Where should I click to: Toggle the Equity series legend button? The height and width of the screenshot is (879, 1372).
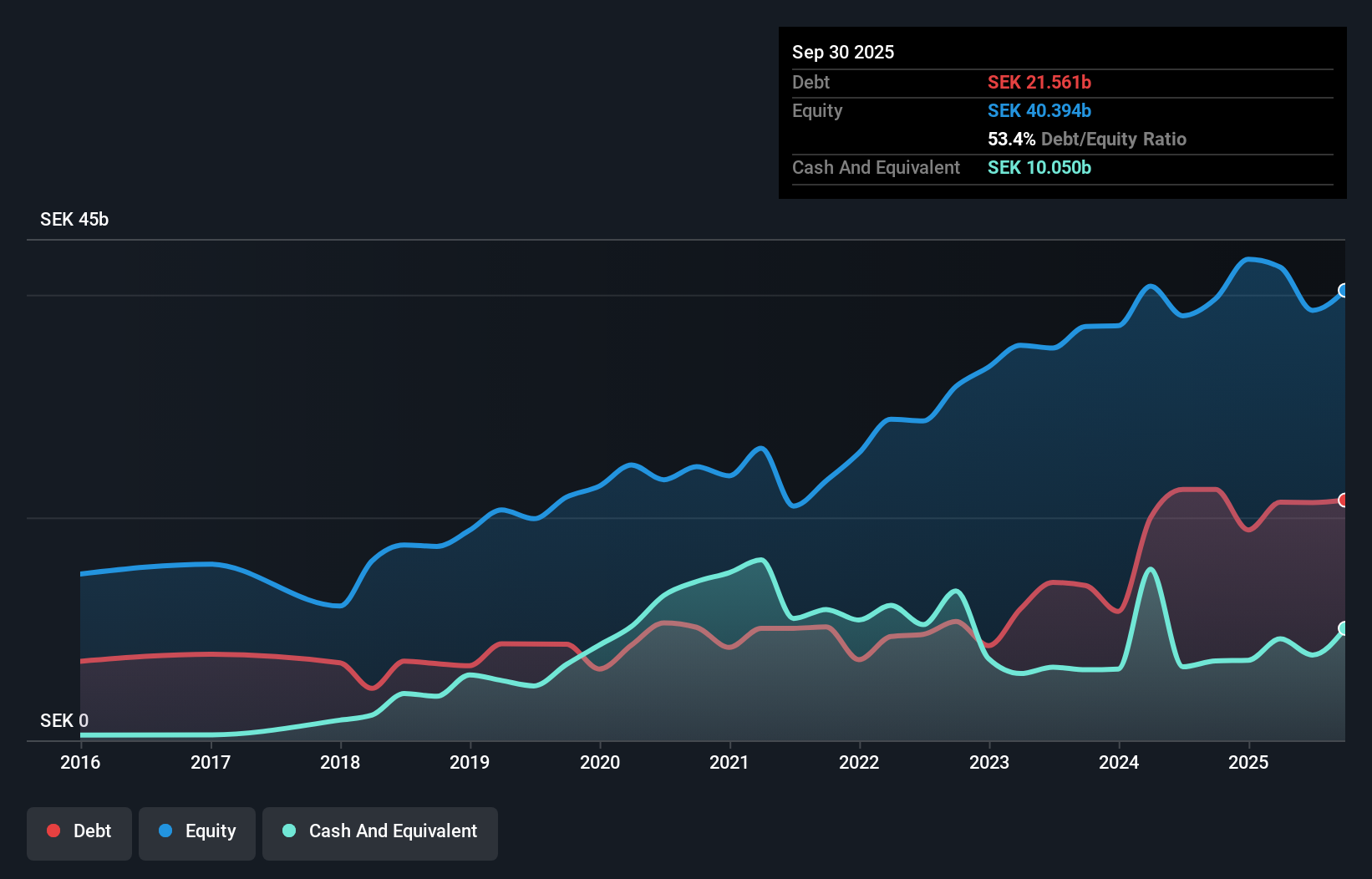point(197,833)
